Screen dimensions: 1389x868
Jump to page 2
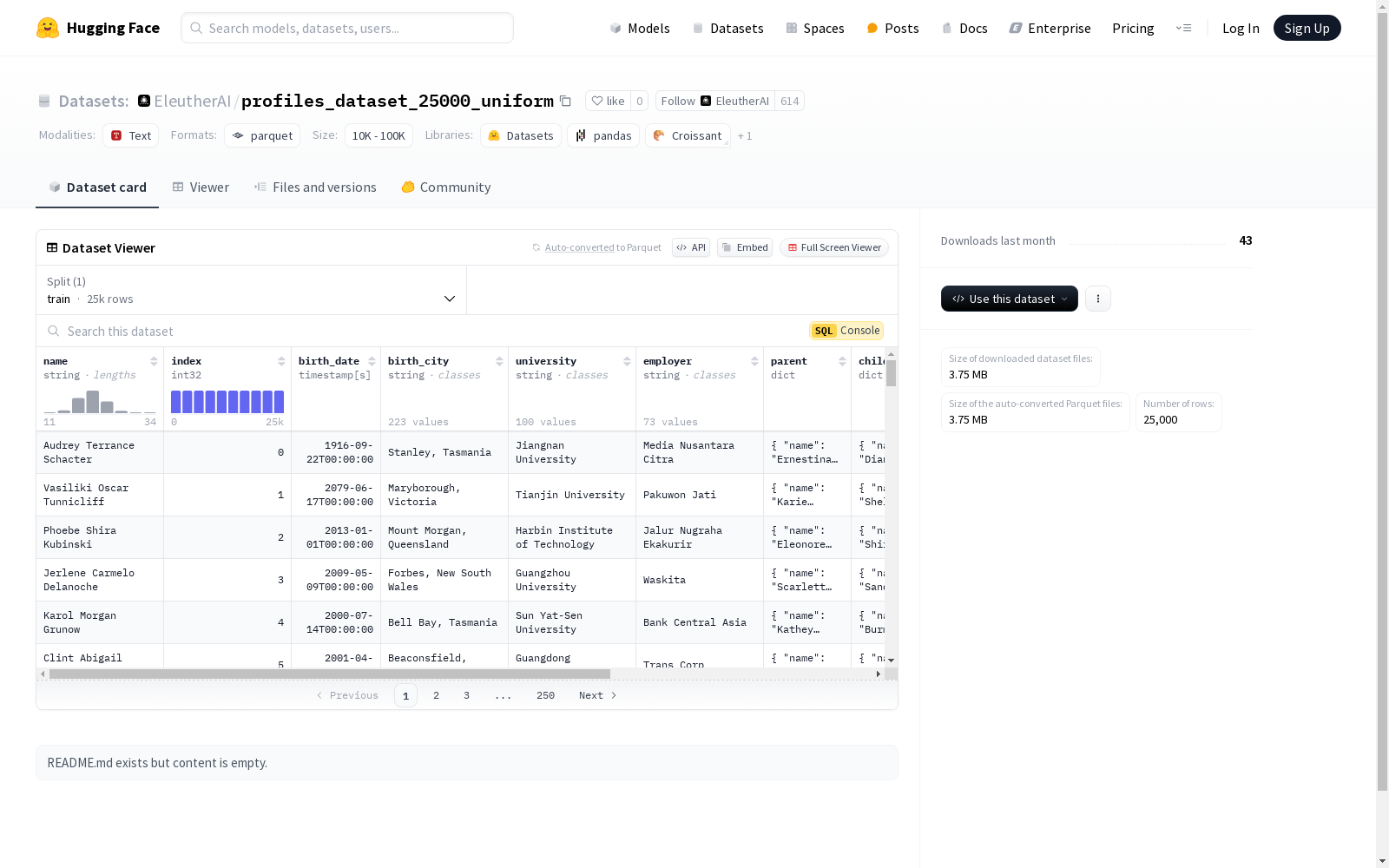pyautogui.click(x=436, y=695)
